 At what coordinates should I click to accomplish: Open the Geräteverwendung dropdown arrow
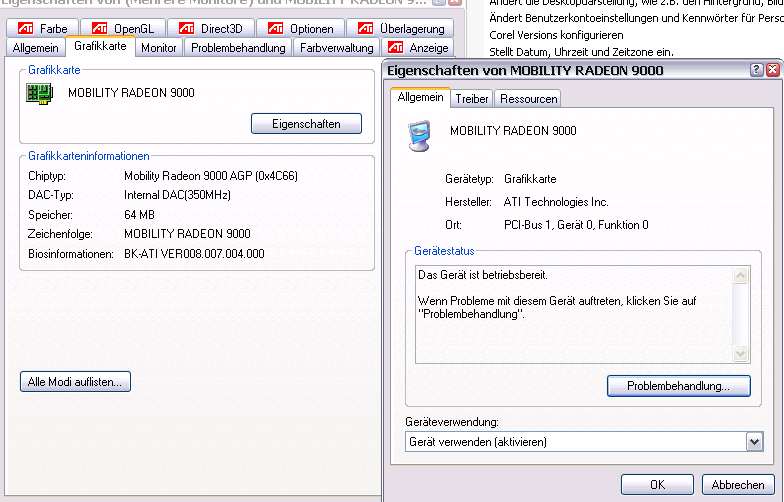pos(754,442)
